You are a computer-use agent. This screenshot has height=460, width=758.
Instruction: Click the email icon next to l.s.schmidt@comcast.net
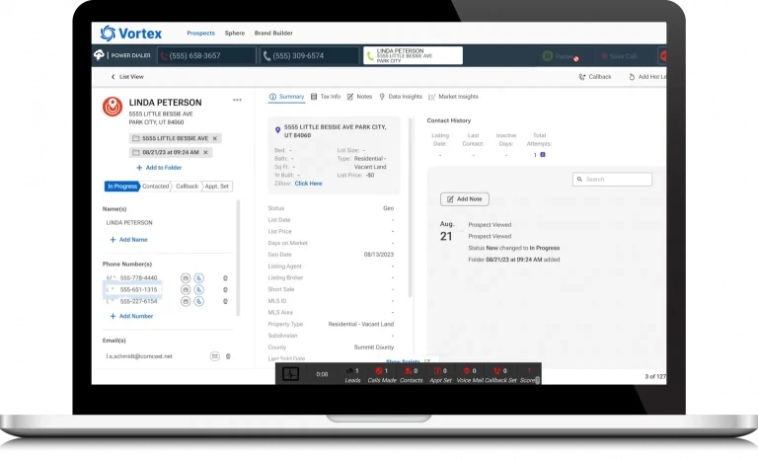point(214,356)
